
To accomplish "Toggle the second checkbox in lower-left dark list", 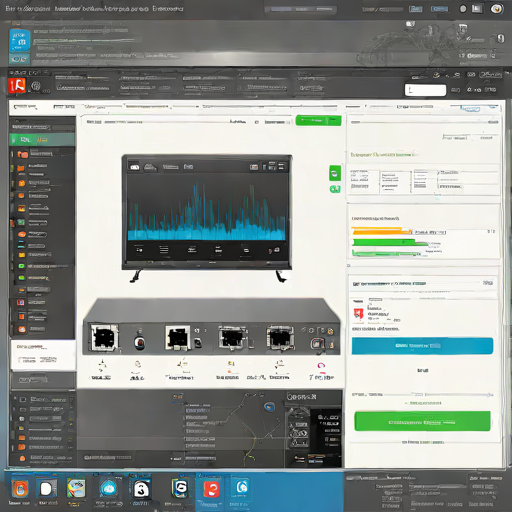I will (x=23, y=409).
